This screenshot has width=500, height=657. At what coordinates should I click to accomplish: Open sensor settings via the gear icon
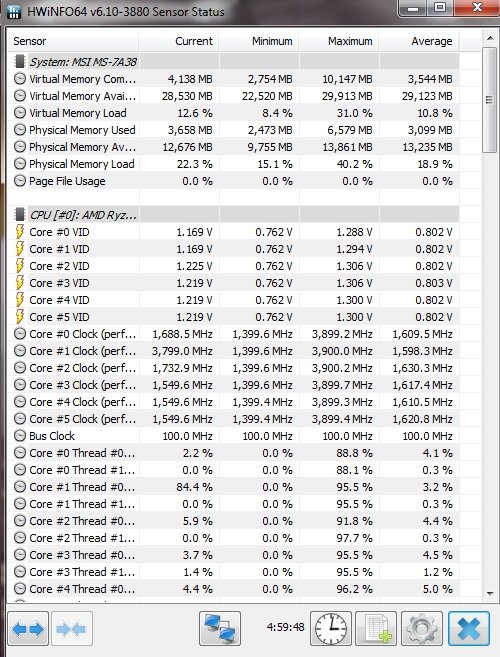click(x=422, y=628)
